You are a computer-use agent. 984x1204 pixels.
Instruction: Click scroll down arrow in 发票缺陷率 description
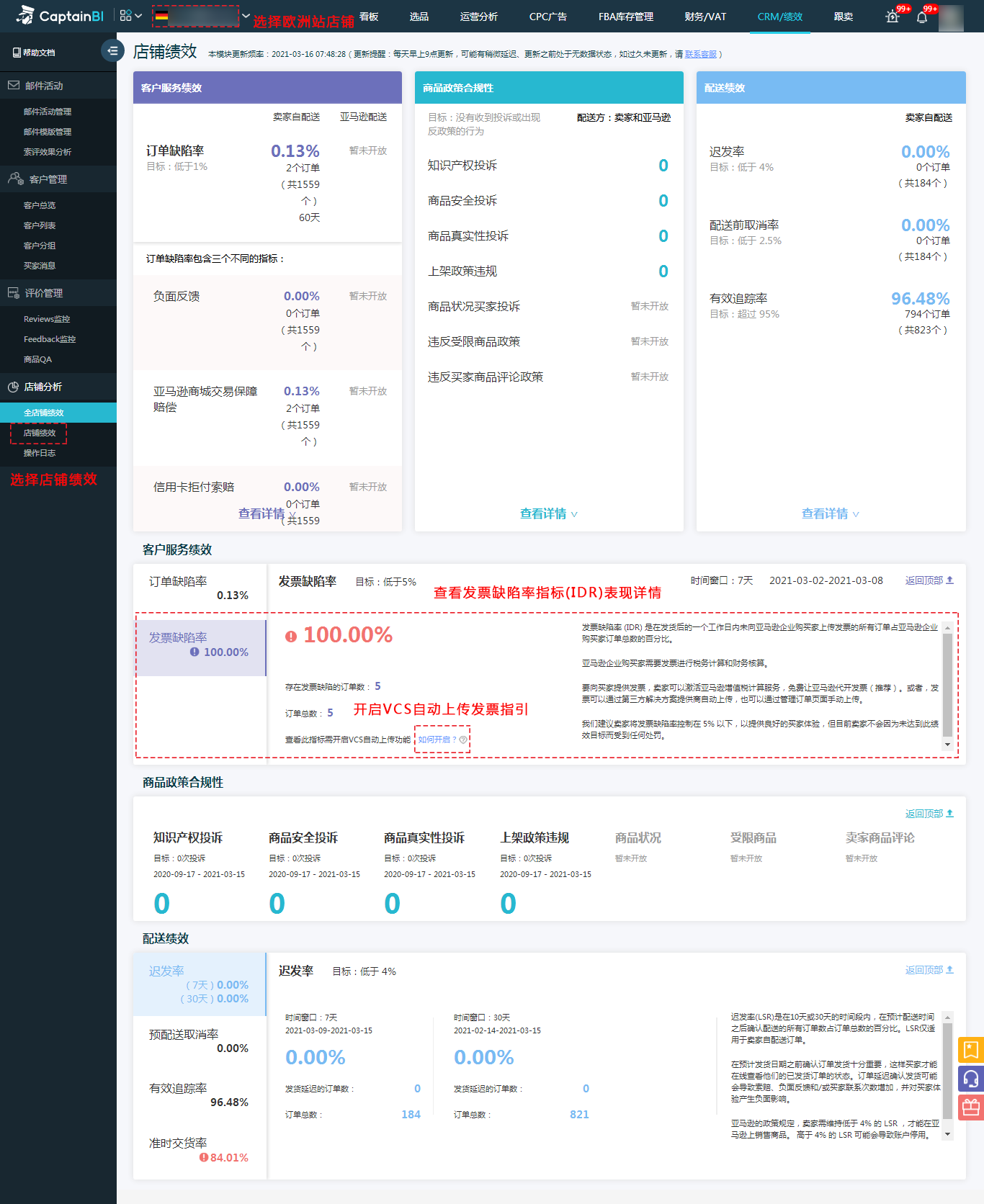947,745
